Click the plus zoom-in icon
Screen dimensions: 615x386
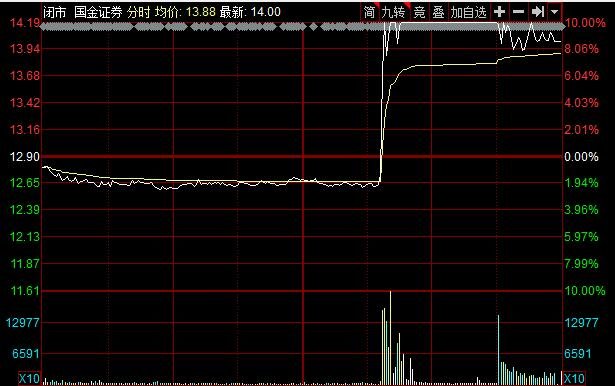pyautogui.click(x=499, y=12)
